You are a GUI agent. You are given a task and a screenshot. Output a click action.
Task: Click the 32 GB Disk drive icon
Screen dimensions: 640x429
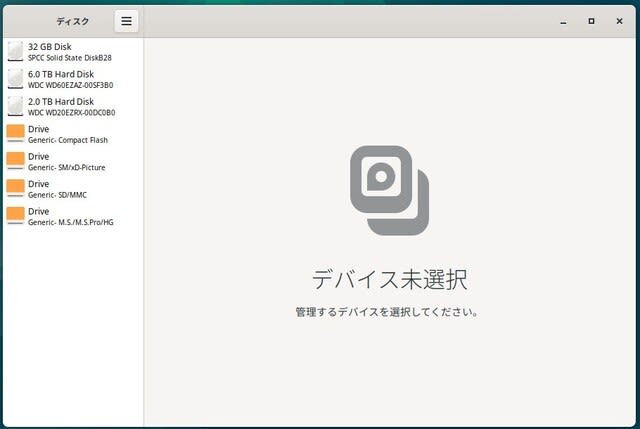click(x=16, y=51)
